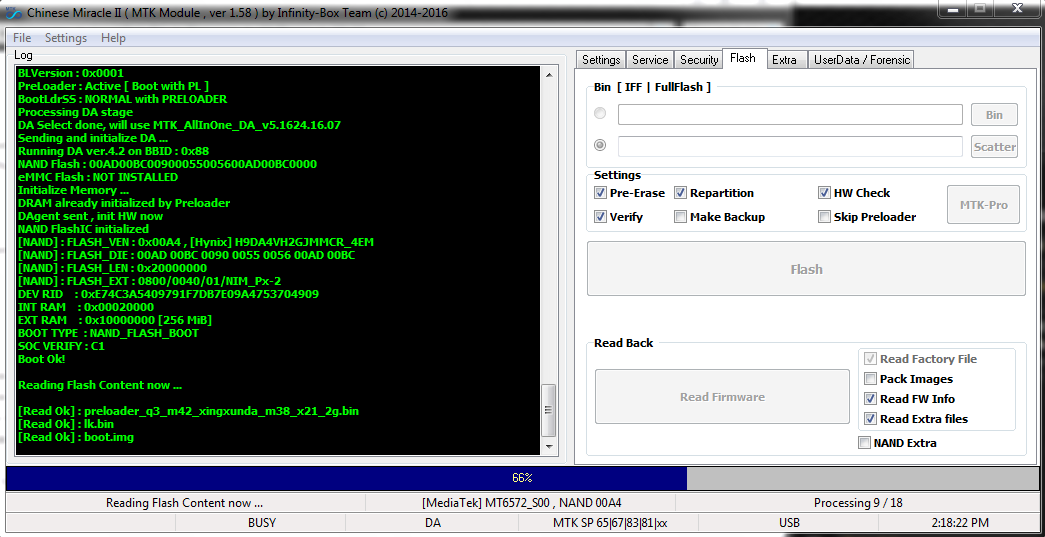Click the 66% progress bar
Viewport: 1045px width, 537px height.
(x=522, y=478)
